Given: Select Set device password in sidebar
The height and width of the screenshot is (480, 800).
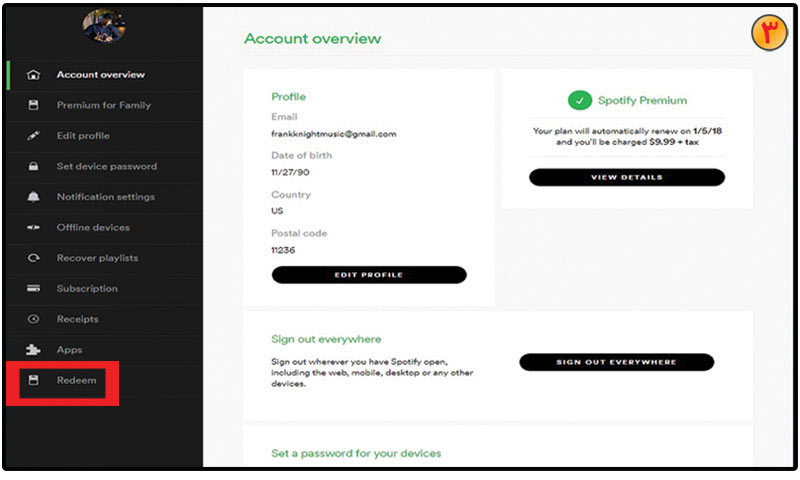Looking at the screenshot, I should 106,167.
